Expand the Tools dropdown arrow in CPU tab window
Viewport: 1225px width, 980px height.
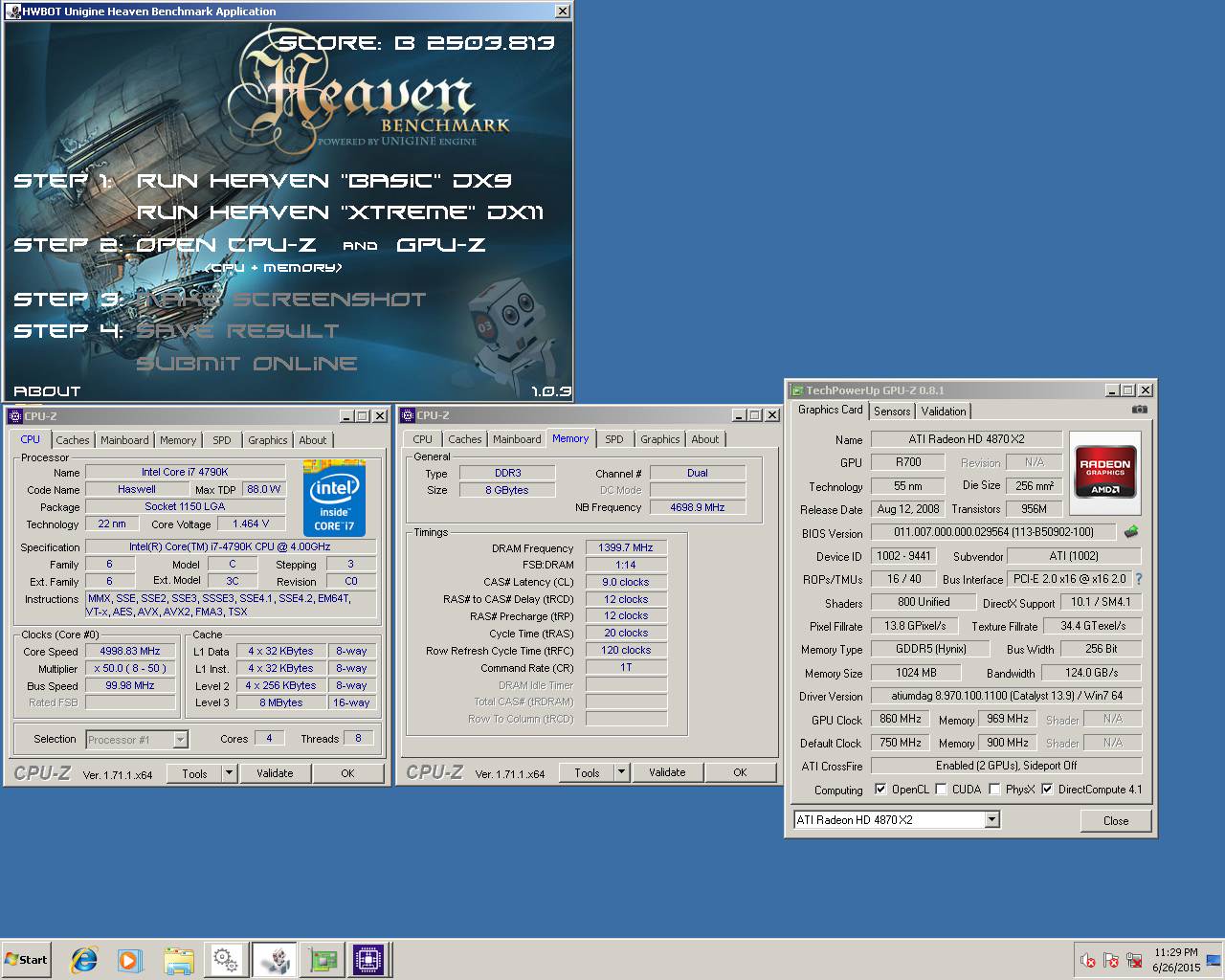pos(230,773)
